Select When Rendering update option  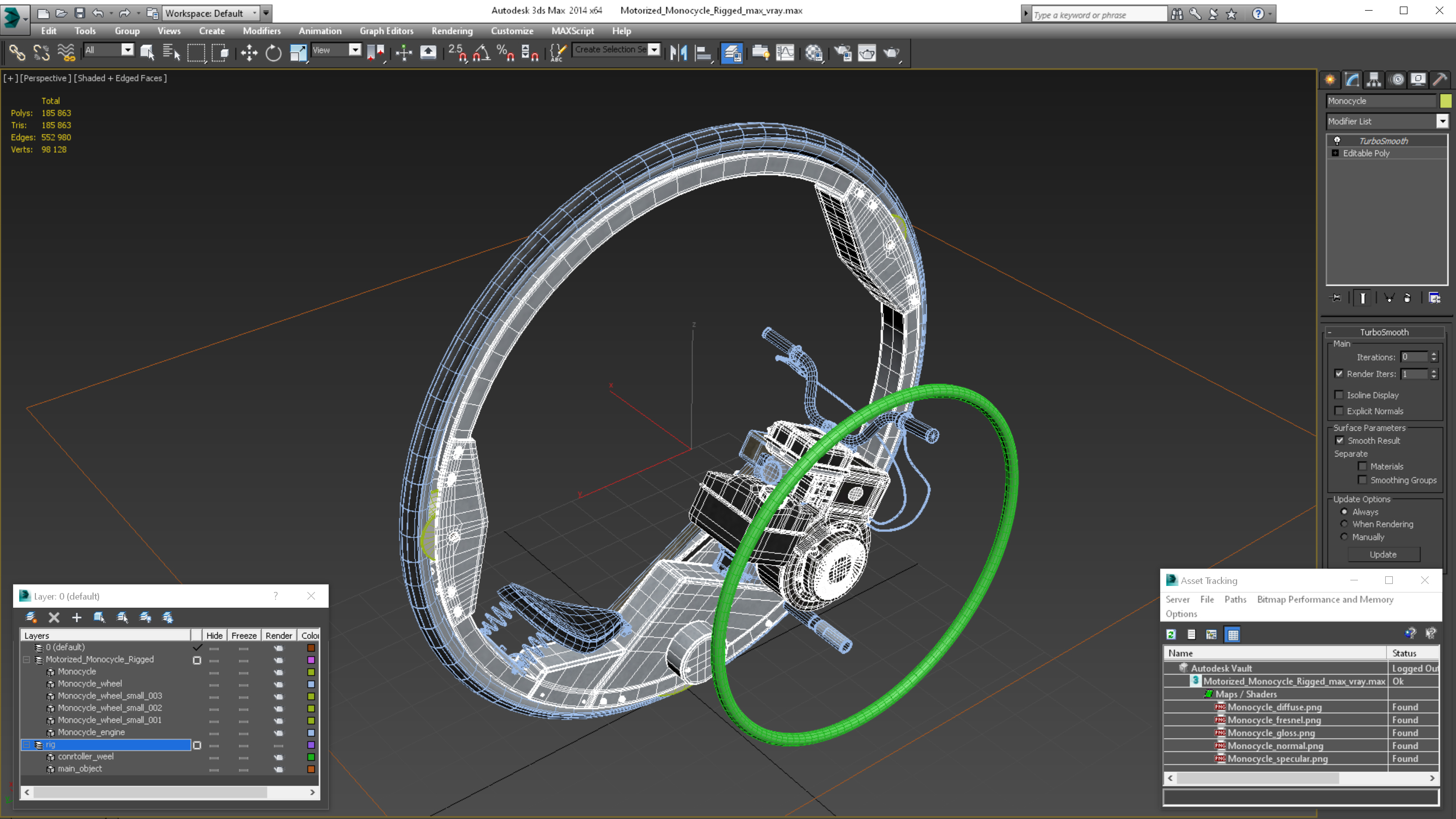tap(1344, 524)
